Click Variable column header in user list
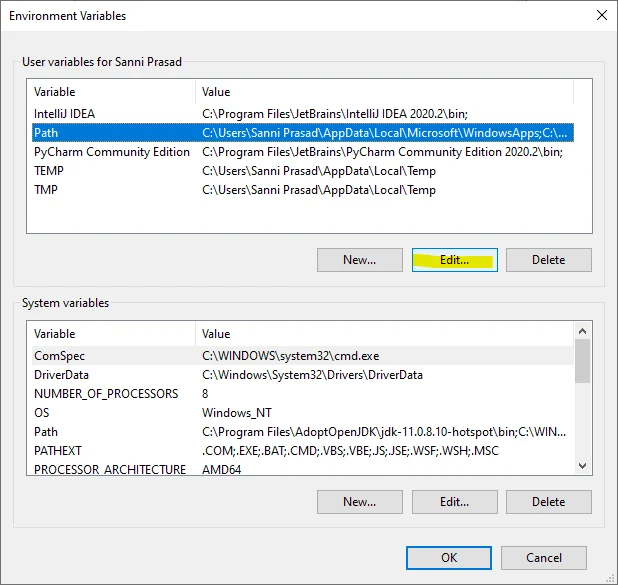The width and height of the screenshot is (618, 585). tap(114, 92)
